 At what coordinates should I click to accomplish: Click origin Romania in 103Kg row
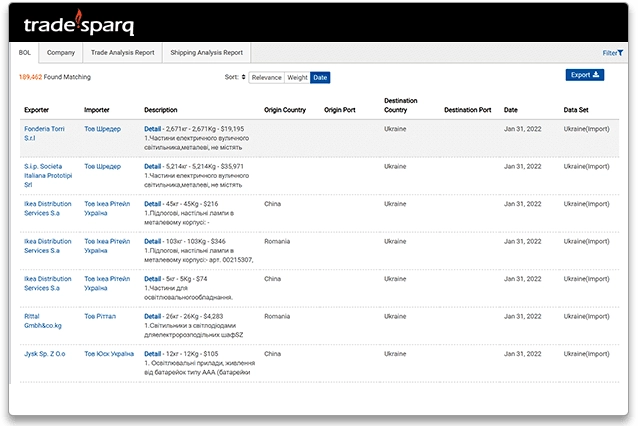[x=277, y=241]
